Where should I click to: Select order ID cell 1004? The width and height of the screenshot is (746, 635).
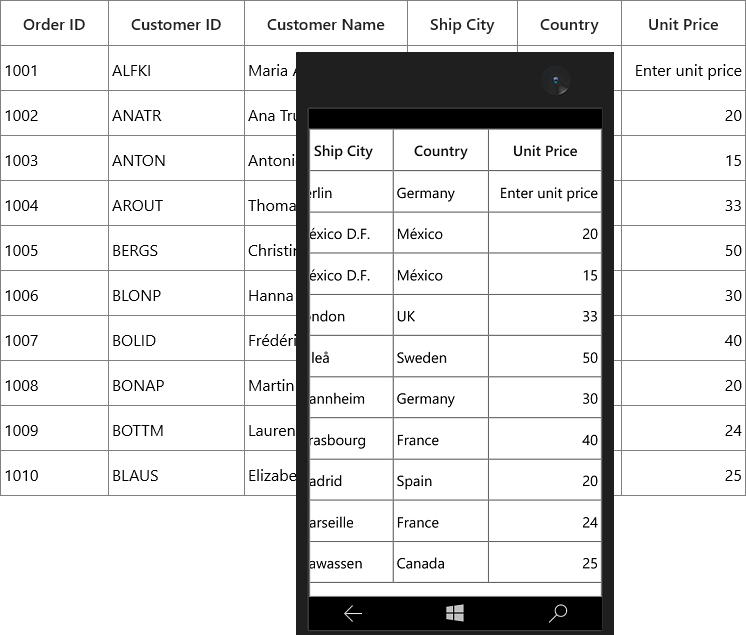(x=54, y=203)
